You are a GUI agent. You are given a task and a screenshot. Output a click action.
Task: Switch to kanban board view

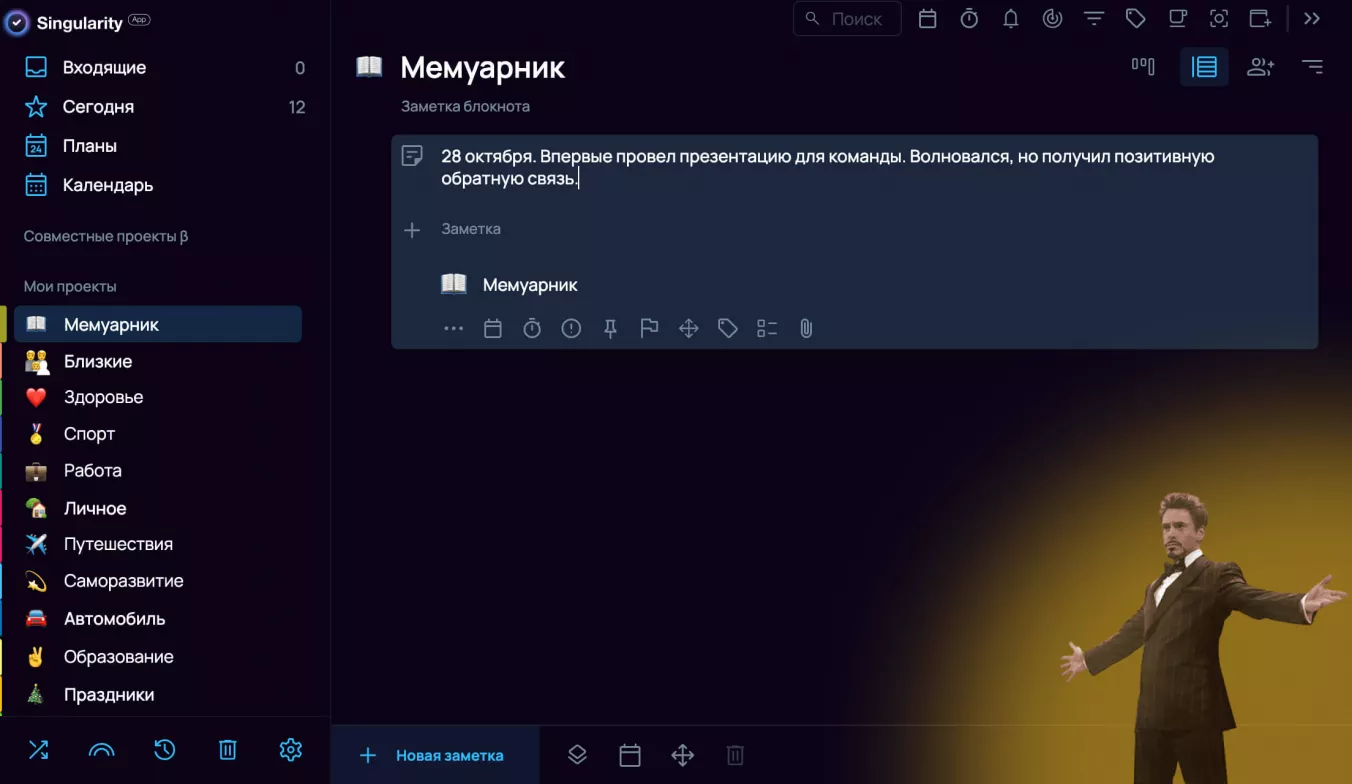1143,67
